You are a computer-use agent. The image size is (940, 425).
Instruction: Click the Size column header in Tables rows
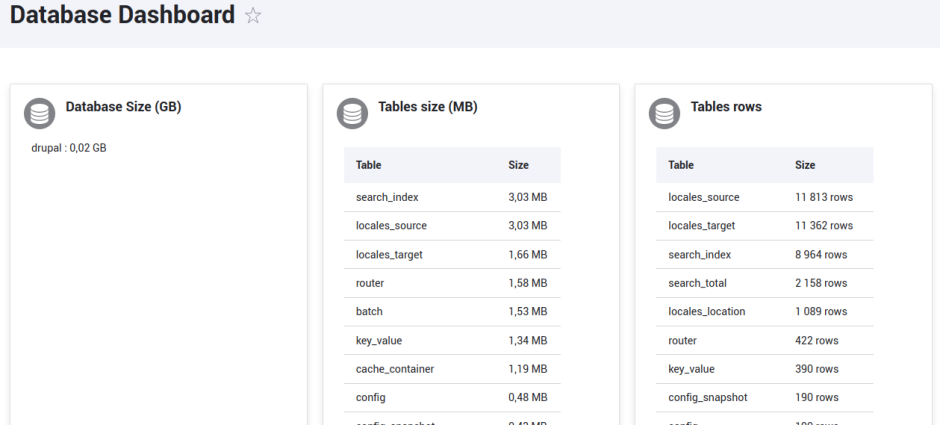[805, 165]
